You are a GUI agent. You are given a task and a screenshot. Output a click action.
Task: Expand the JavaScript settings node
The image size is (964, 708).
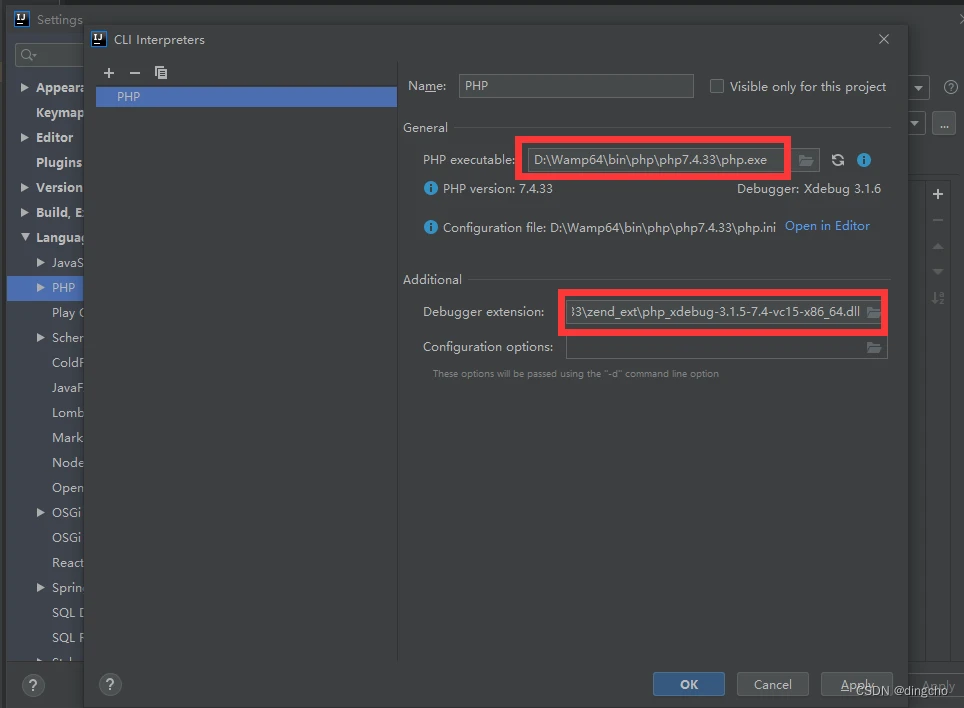41,262
